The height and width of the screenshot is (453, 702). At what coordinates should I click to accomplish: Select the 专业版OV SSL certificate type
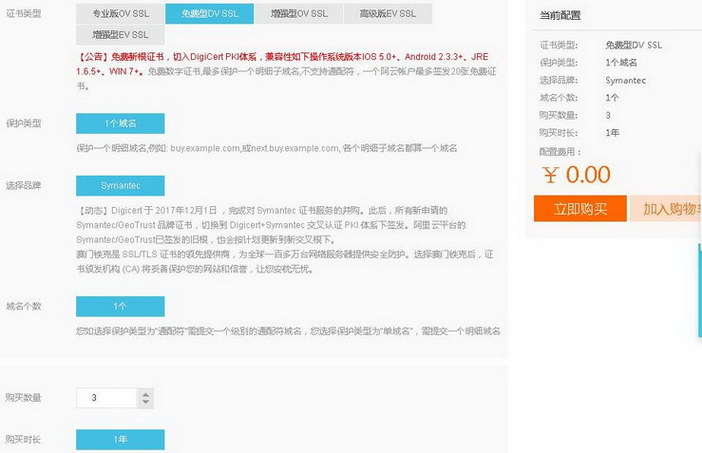point(120,13)
